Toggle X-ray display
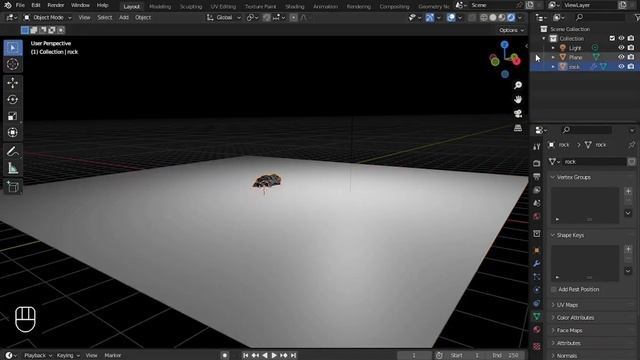Screen dimensions: 640x360 pyautogui.click(x=472, y=18)
